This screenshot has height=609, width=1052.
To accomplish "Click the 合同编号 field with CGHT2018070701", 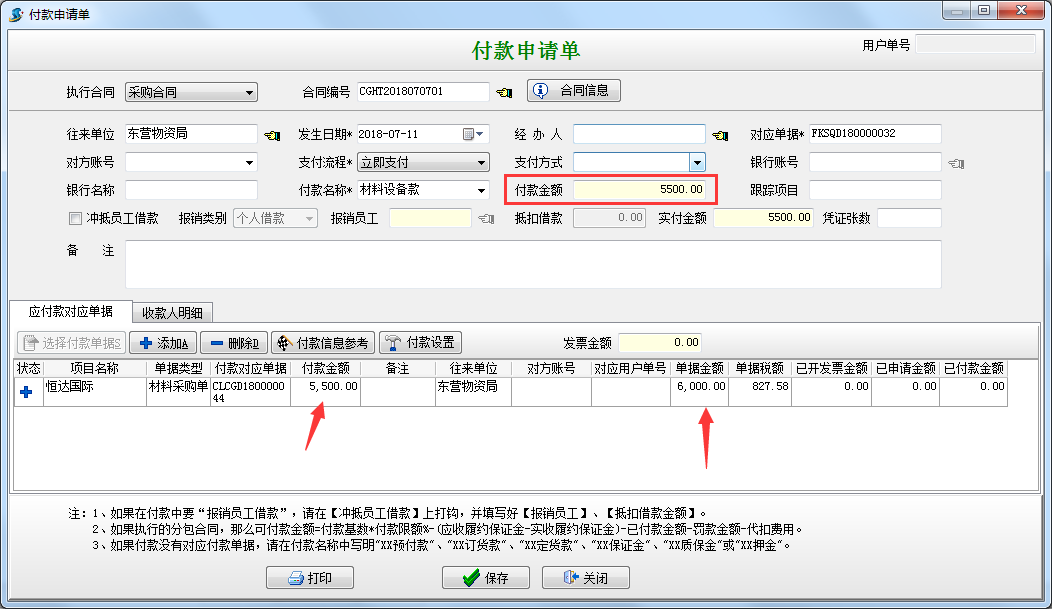I will (423, 92).
